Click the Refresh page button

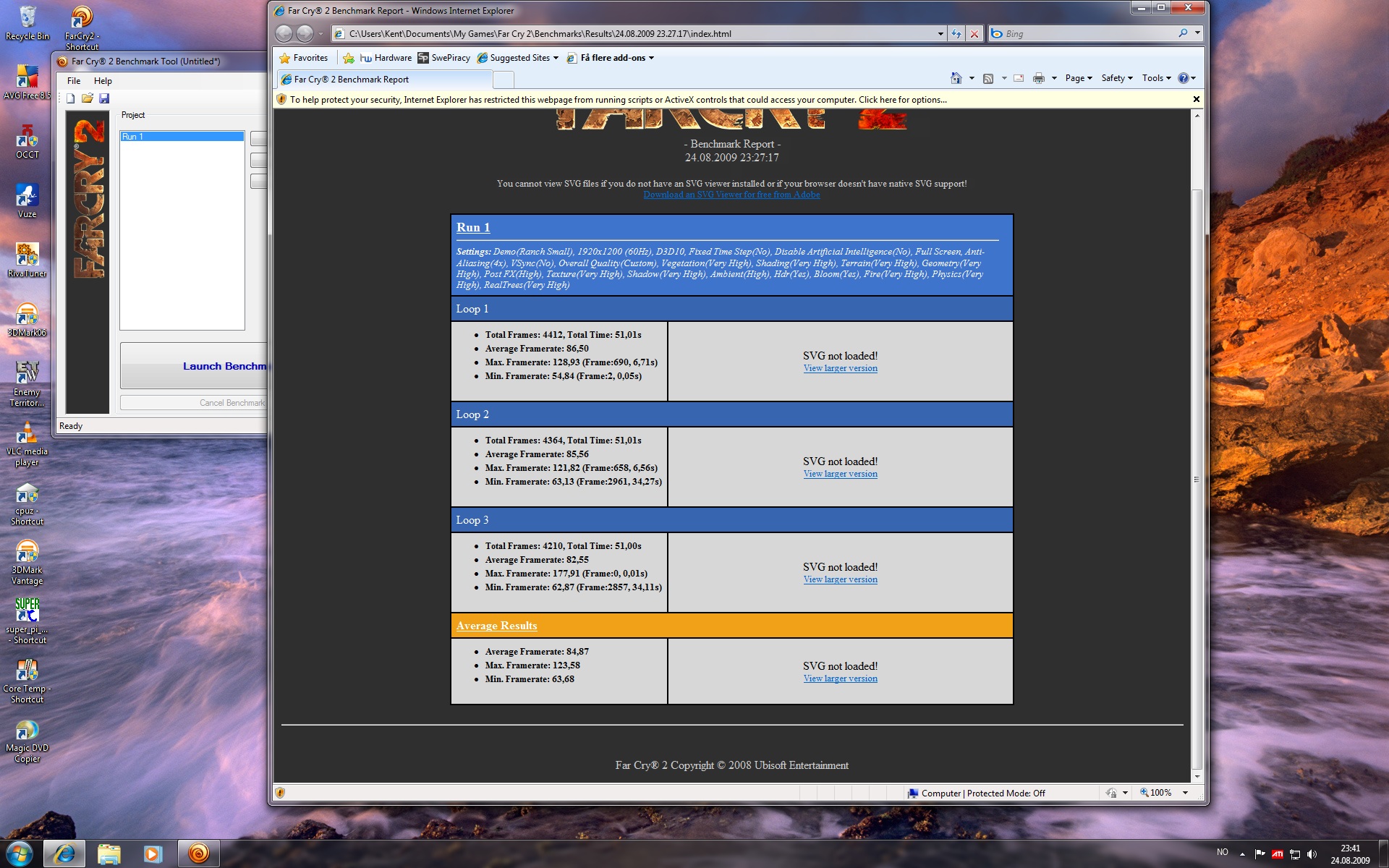click(x=956, y=33)
